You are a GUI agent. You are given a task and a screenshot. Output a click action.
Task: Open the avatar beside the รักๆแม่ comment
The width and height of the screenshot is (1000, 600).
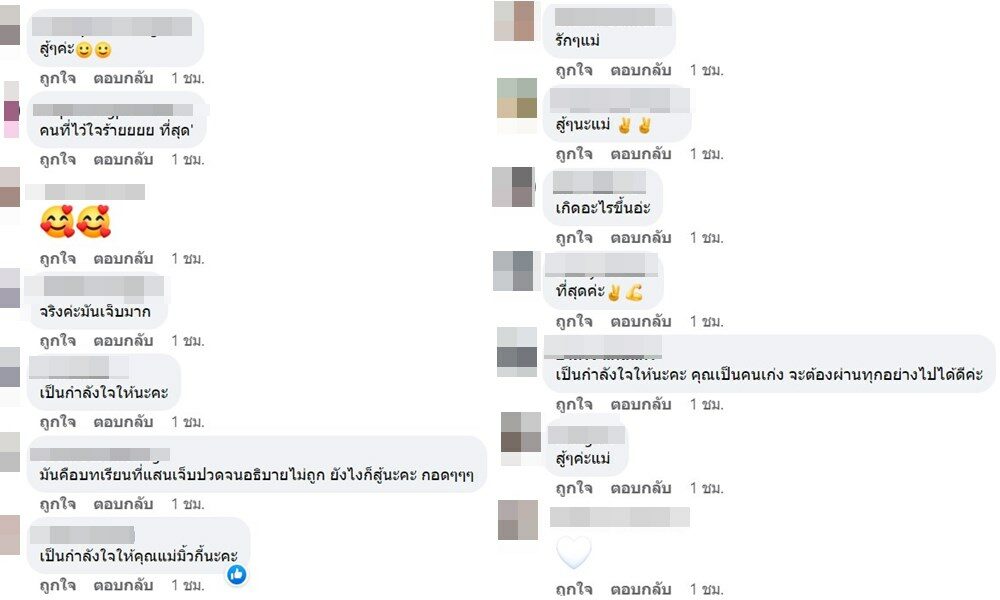tap(514, 21)
